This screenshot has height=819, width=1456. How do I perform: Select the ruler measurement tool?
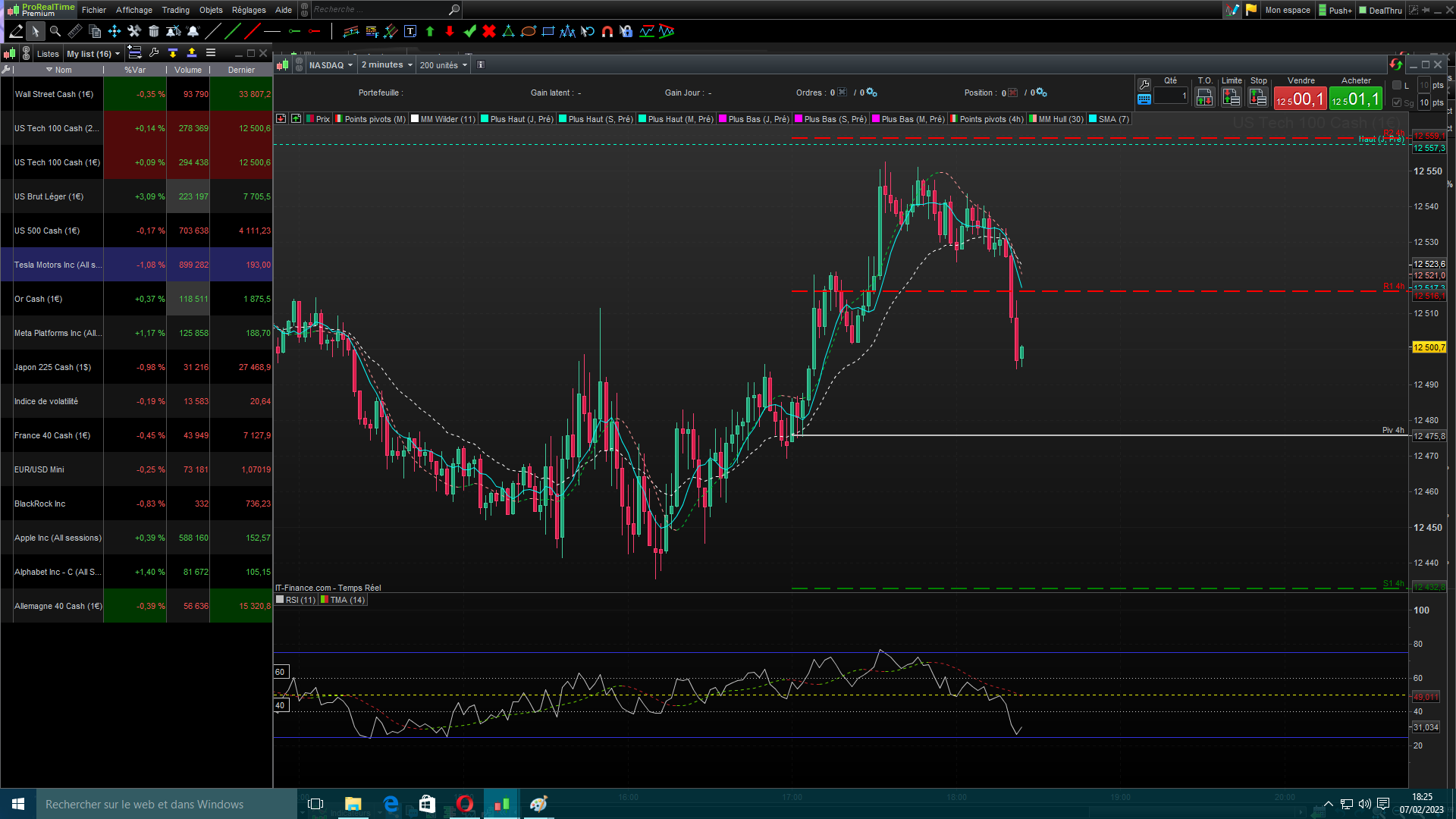pos(74,31)
